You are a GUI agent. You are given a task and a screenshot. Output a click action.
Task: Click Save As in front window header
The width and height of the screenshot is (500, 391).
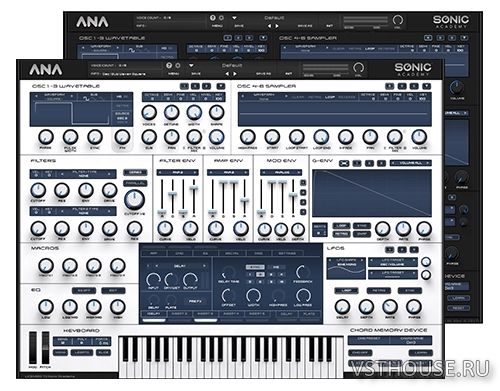(x=263, y=74)
